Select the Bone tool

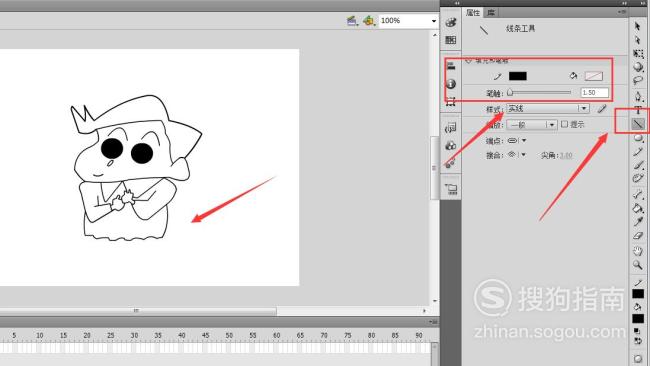[638, 194]
